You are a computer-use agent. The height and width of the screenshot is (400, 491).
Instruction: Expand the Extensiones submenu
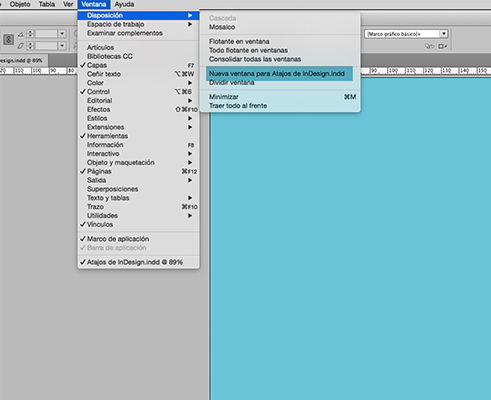point(138,127)
